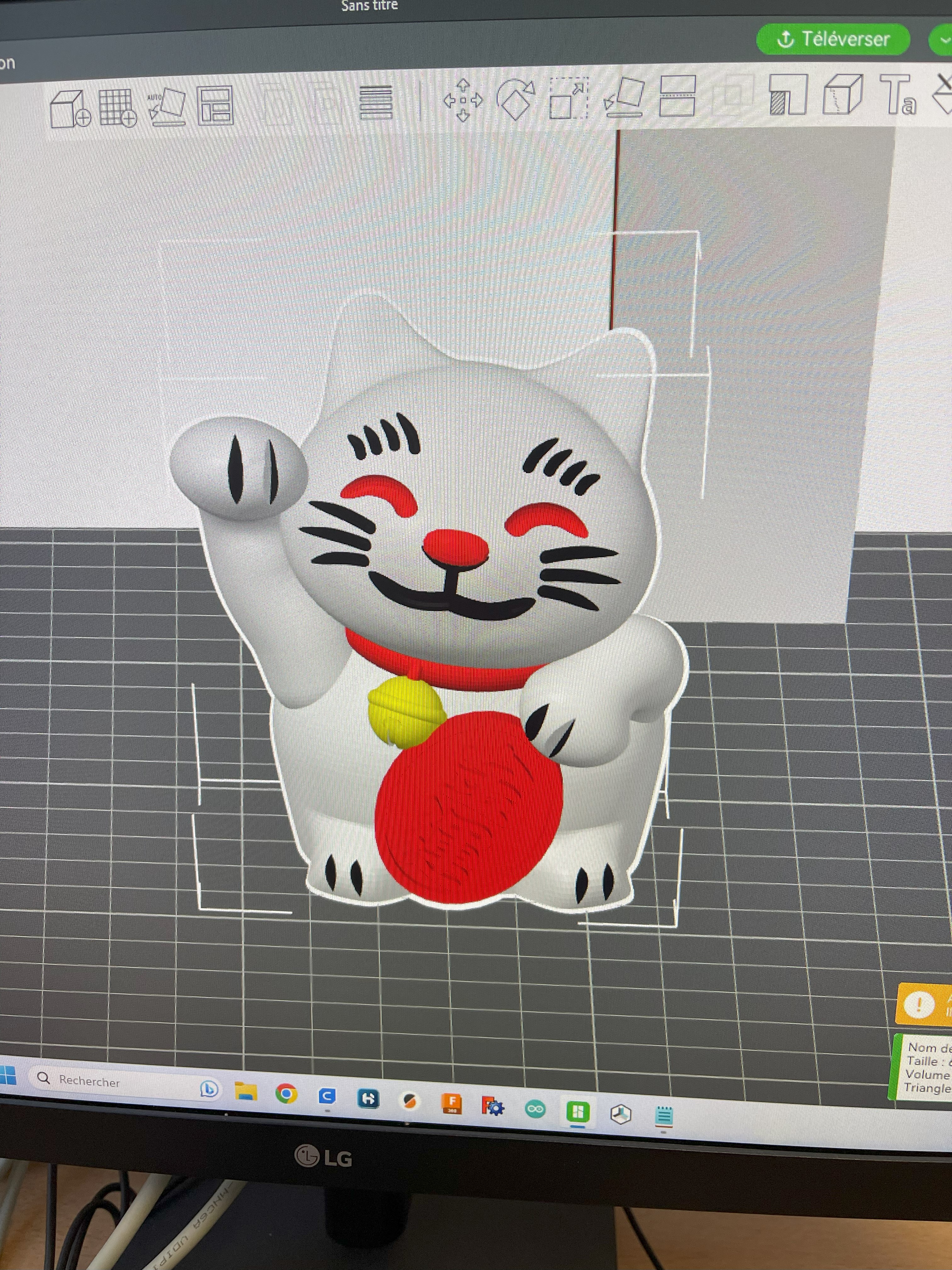The height and width of the screenshot is (1270, 952).
Task: Click the green Bambu Studio taskbar icon
Action: coord(578,1112)
